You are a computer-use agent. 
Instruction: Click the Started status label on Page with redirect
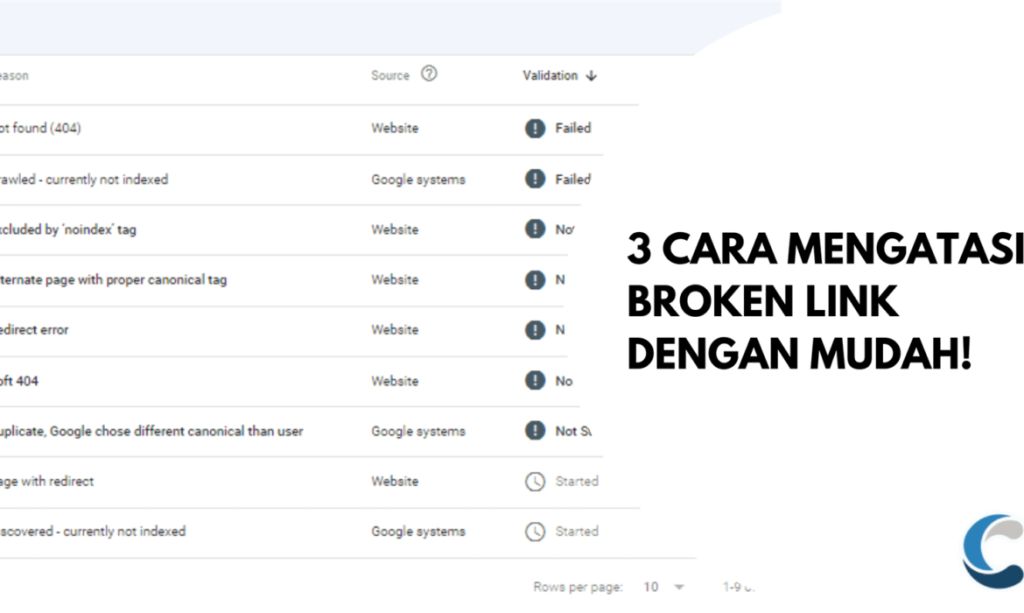click(578, 481)
